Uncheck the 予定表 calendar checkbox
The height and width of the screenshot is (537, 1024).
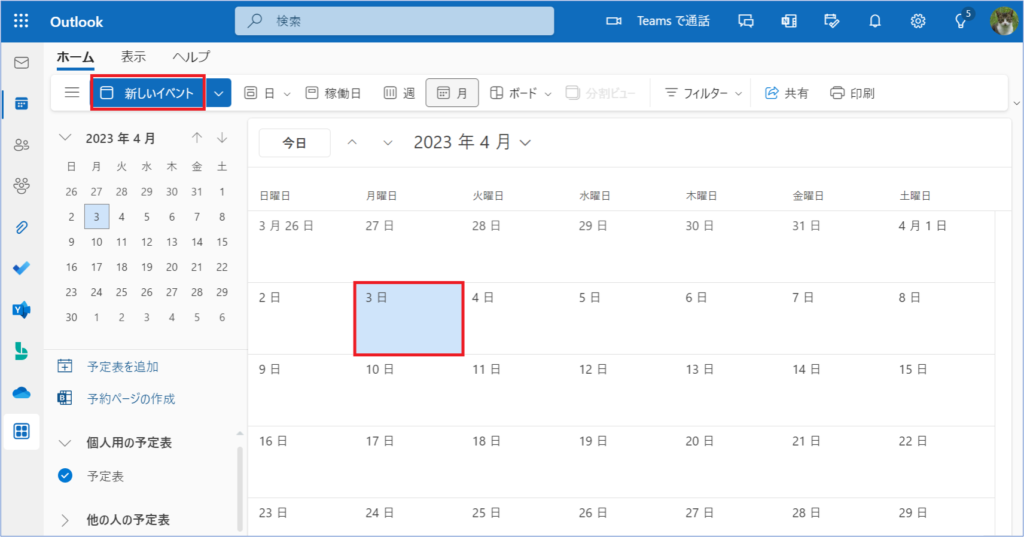pos(66,476)
